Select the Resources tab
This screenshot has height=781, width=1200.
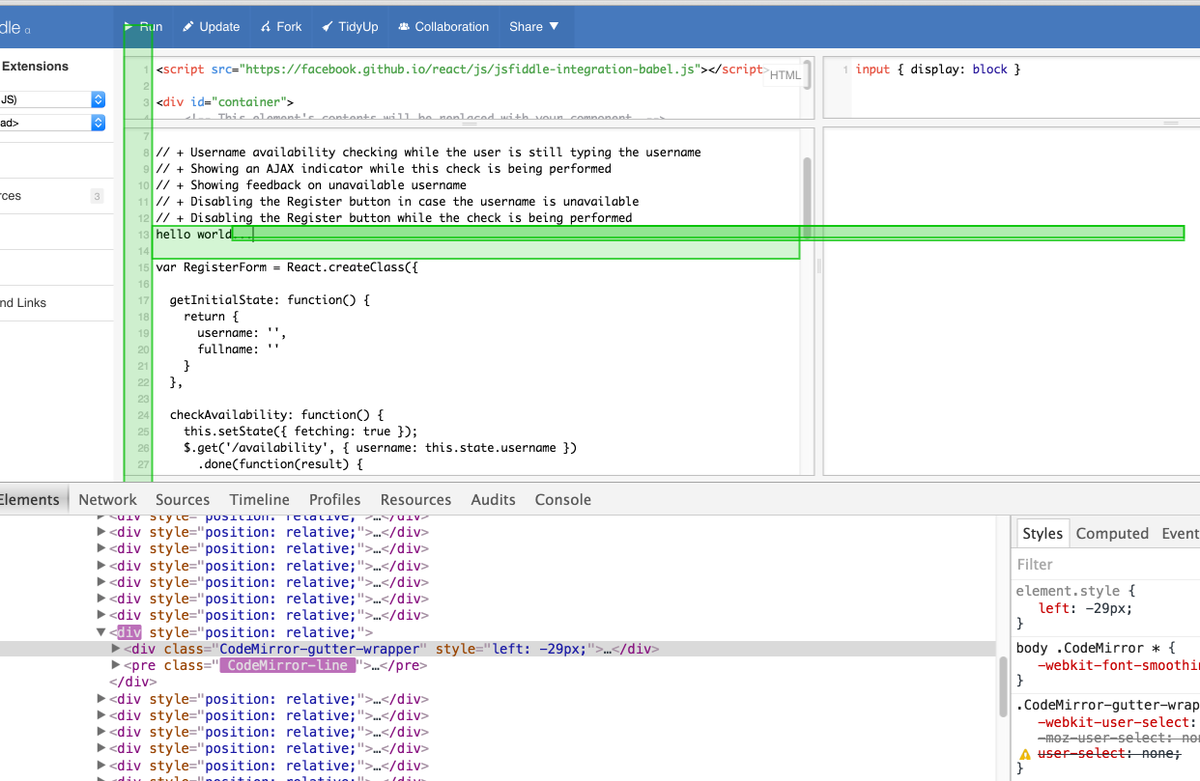click(x=416, y=499)
